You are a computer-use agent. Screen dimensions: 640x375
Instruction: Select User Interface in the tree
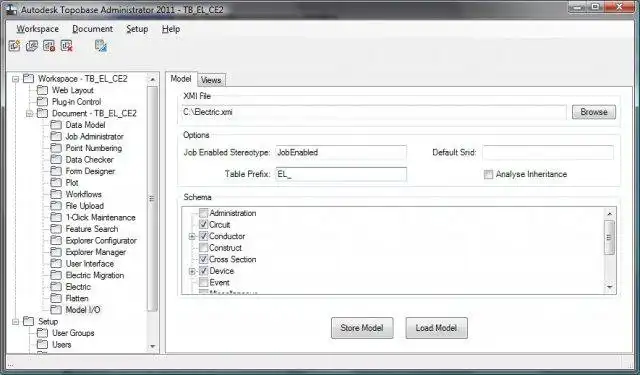tap(90, 264)
